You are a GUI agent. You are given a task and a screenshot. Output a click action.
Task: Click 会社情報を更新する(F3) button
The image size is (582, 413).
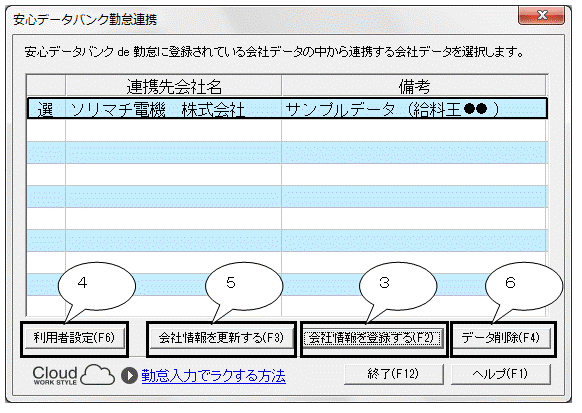point(221,338)
